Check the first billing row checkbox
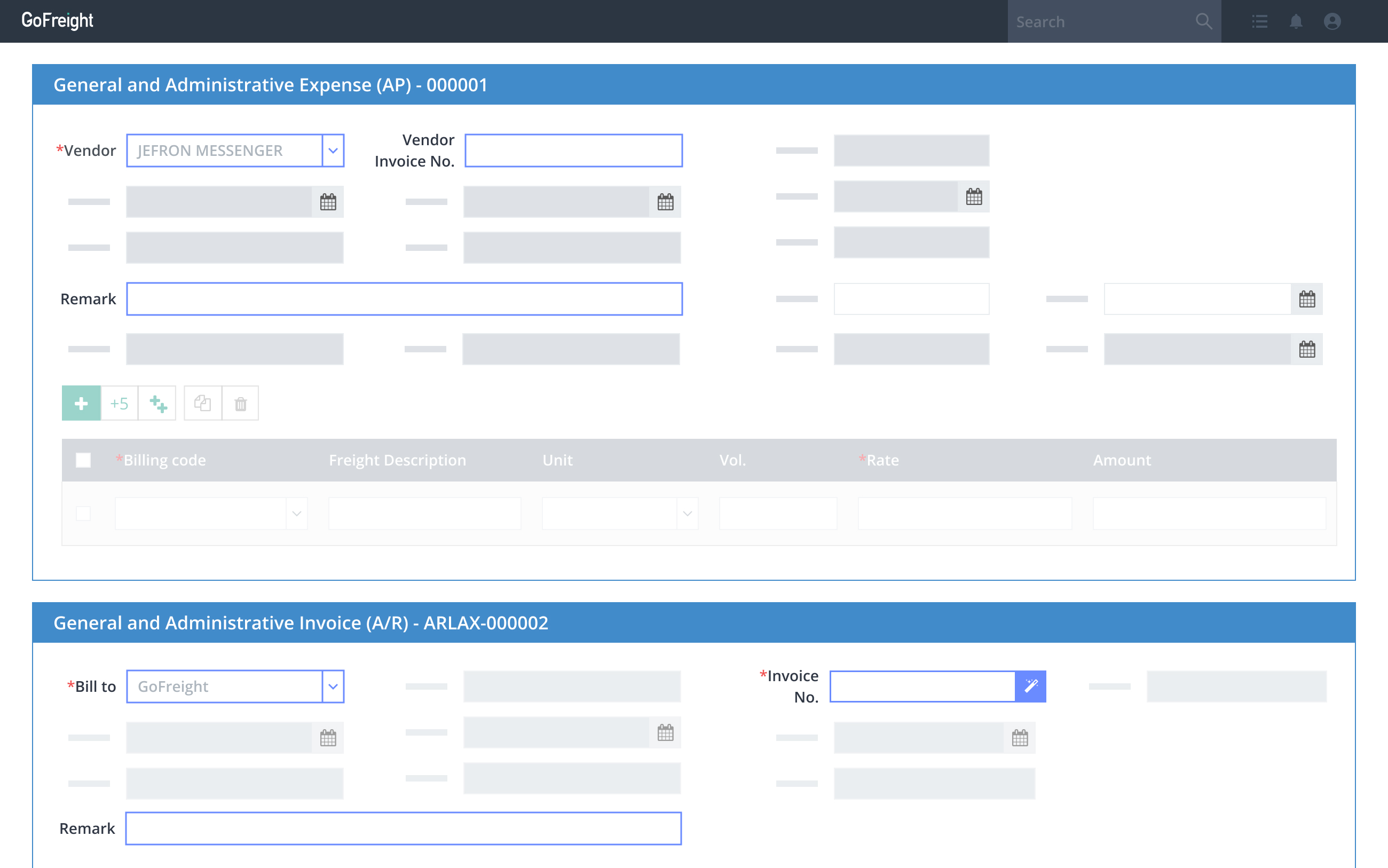The image size is (1388, 868). [x=83, y=513]
